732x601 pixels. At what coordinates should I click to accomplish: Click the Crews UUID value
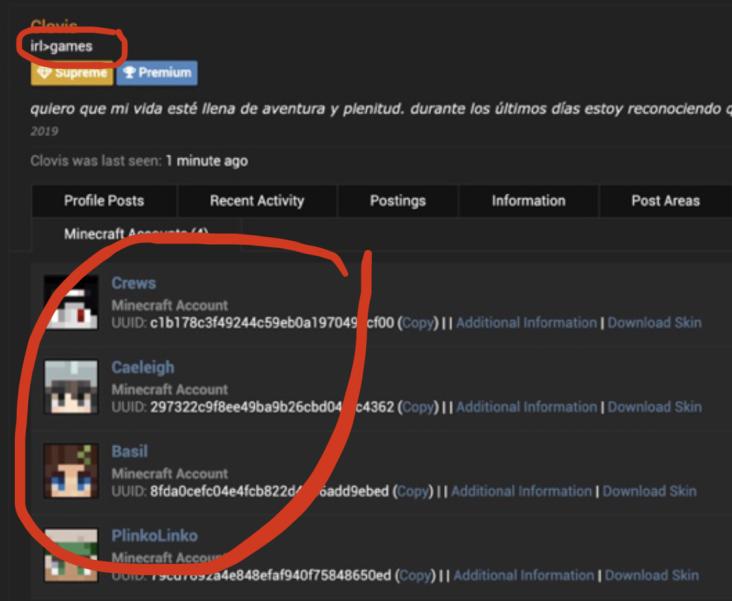point(272,323)
